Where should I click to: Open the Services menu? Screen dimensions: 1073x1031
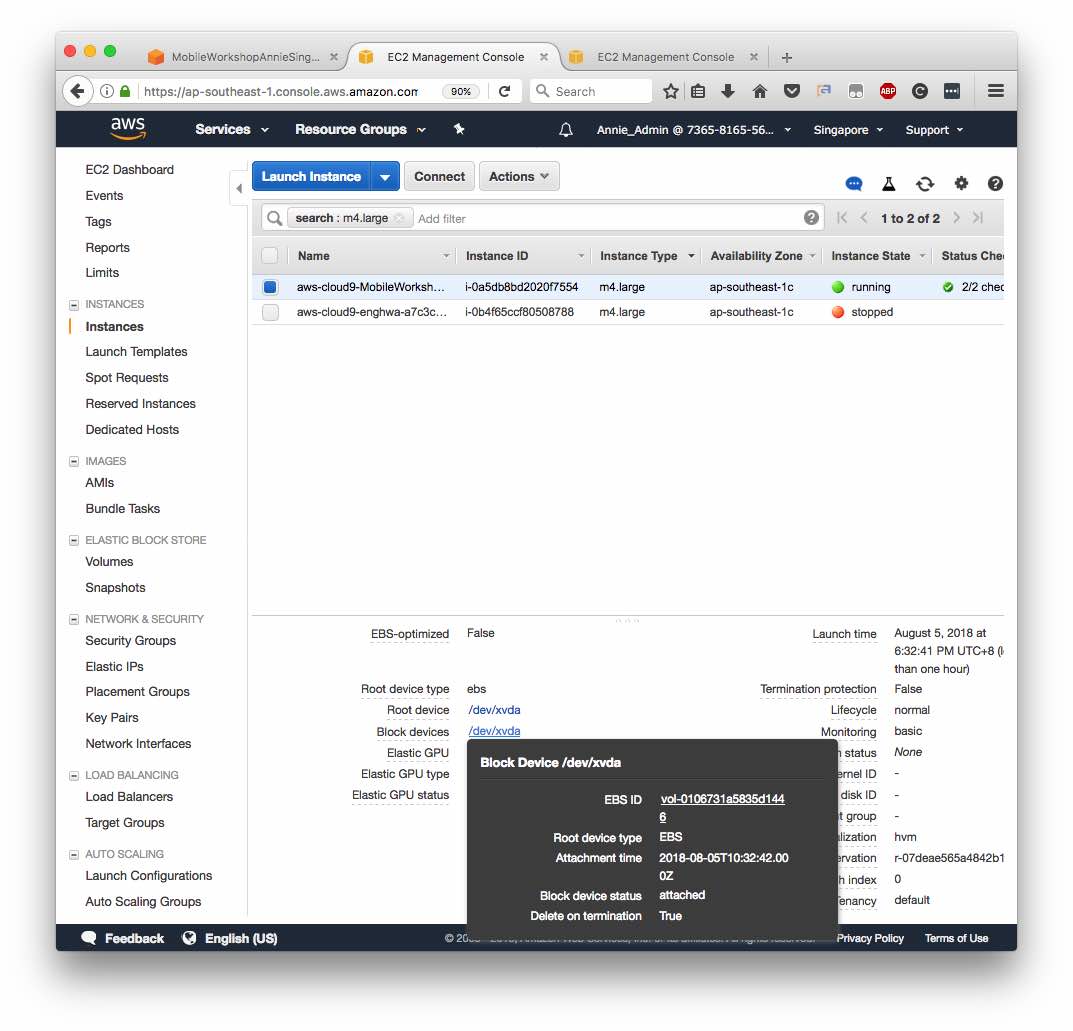point(231,129)
